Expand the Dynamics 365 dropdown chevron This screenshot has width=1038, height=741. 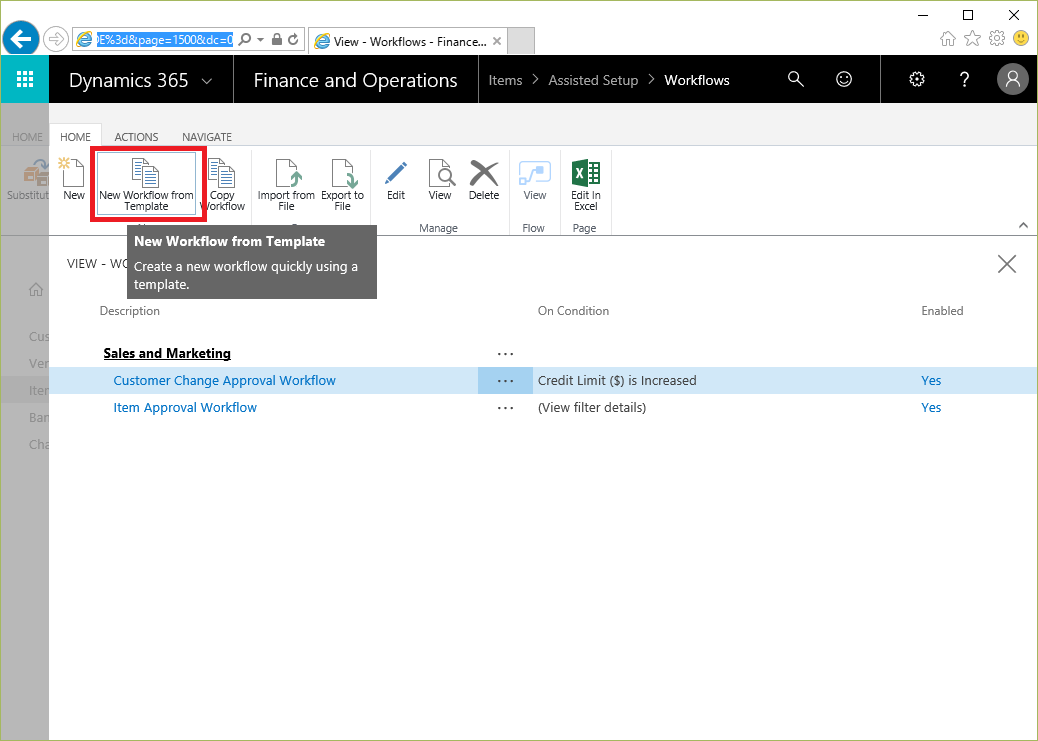(x=207, y=81)
